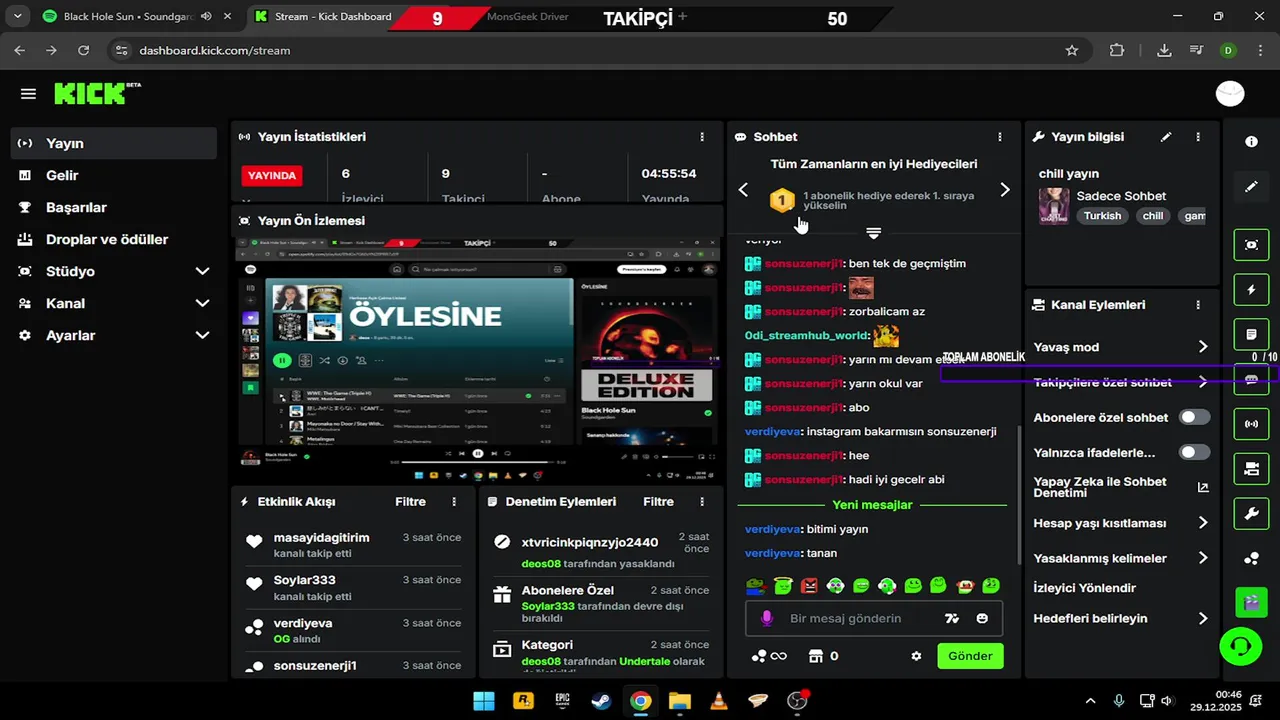Toggle Yalnızca ifadelerle switch
Image resolution: width=1280 pixels, height=720 pixels.
(1194, 452)
